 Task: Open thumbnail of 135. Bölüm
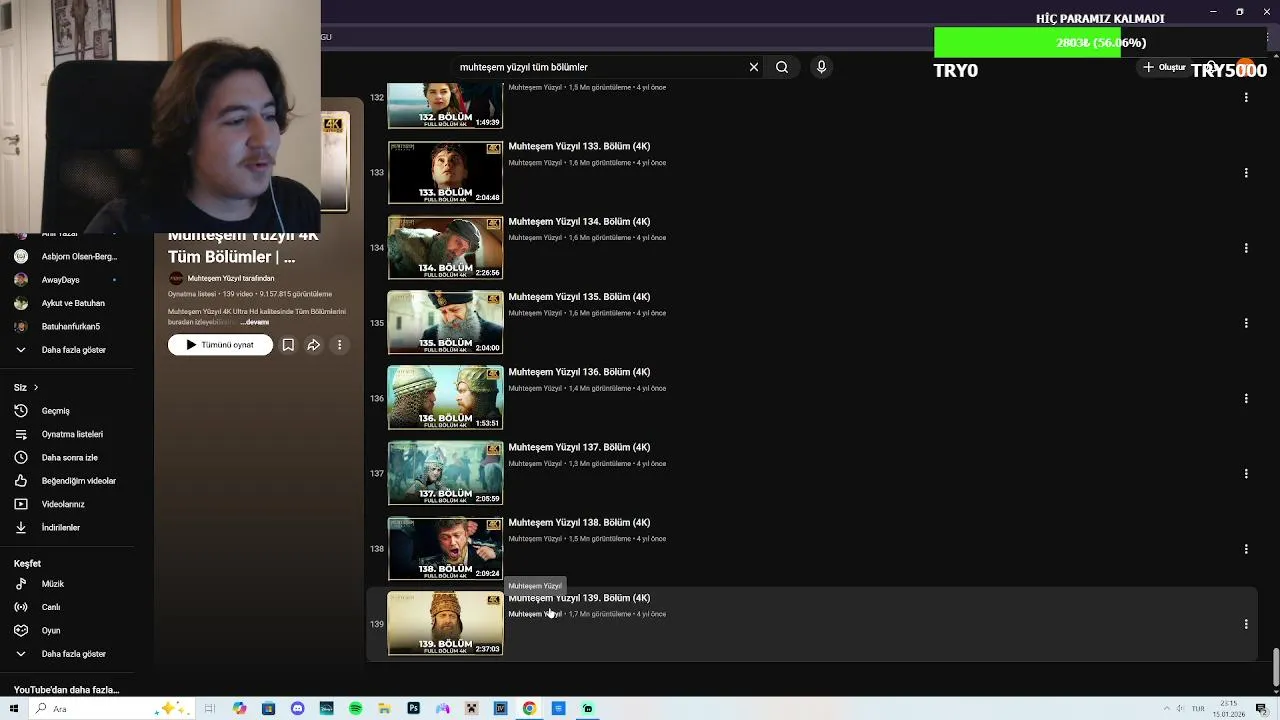tap(445, 322)
